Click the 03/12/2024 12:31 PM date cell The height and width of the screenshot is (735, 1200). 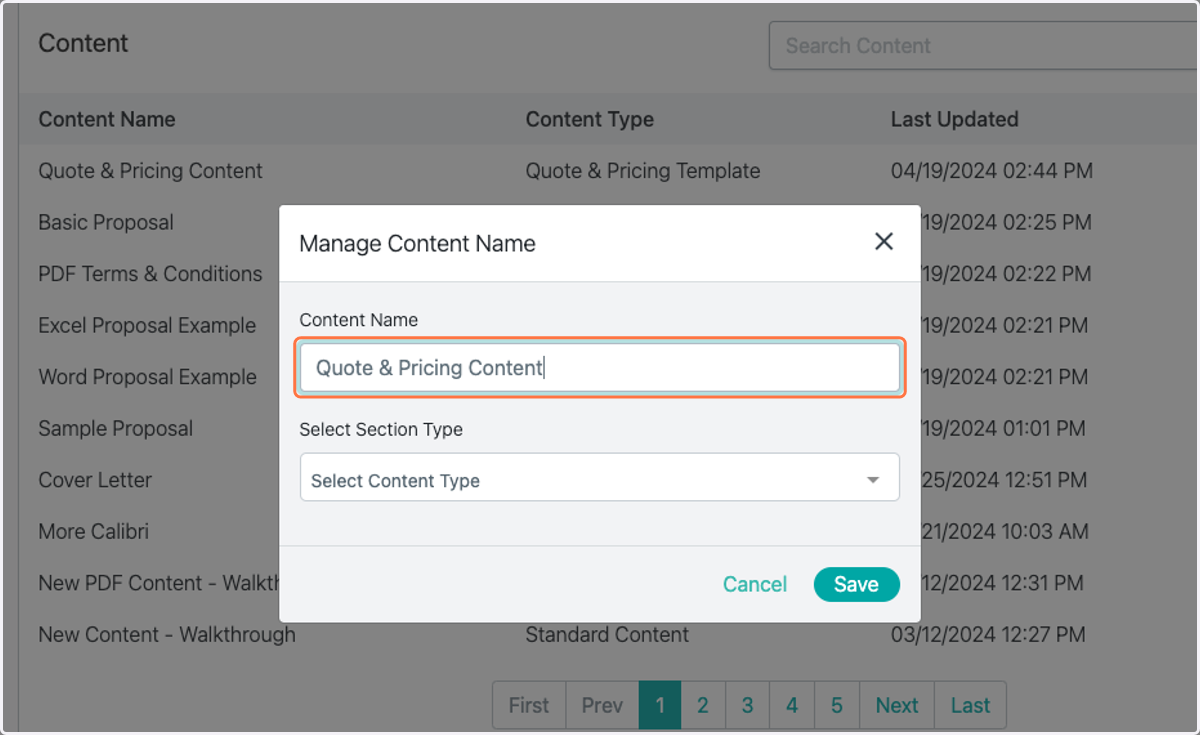click(1002, 583)
